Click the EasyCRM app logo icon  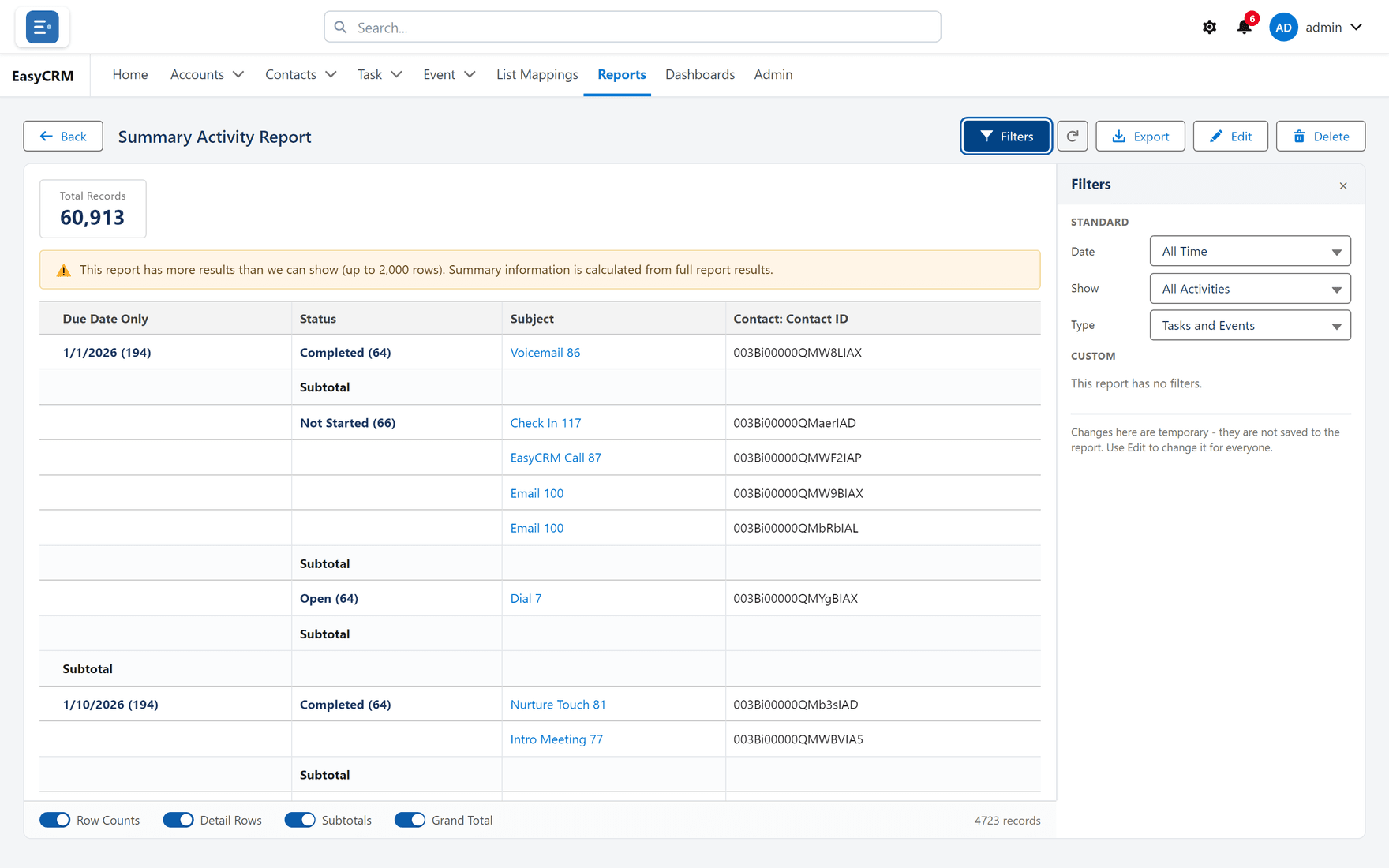point(42,27)
